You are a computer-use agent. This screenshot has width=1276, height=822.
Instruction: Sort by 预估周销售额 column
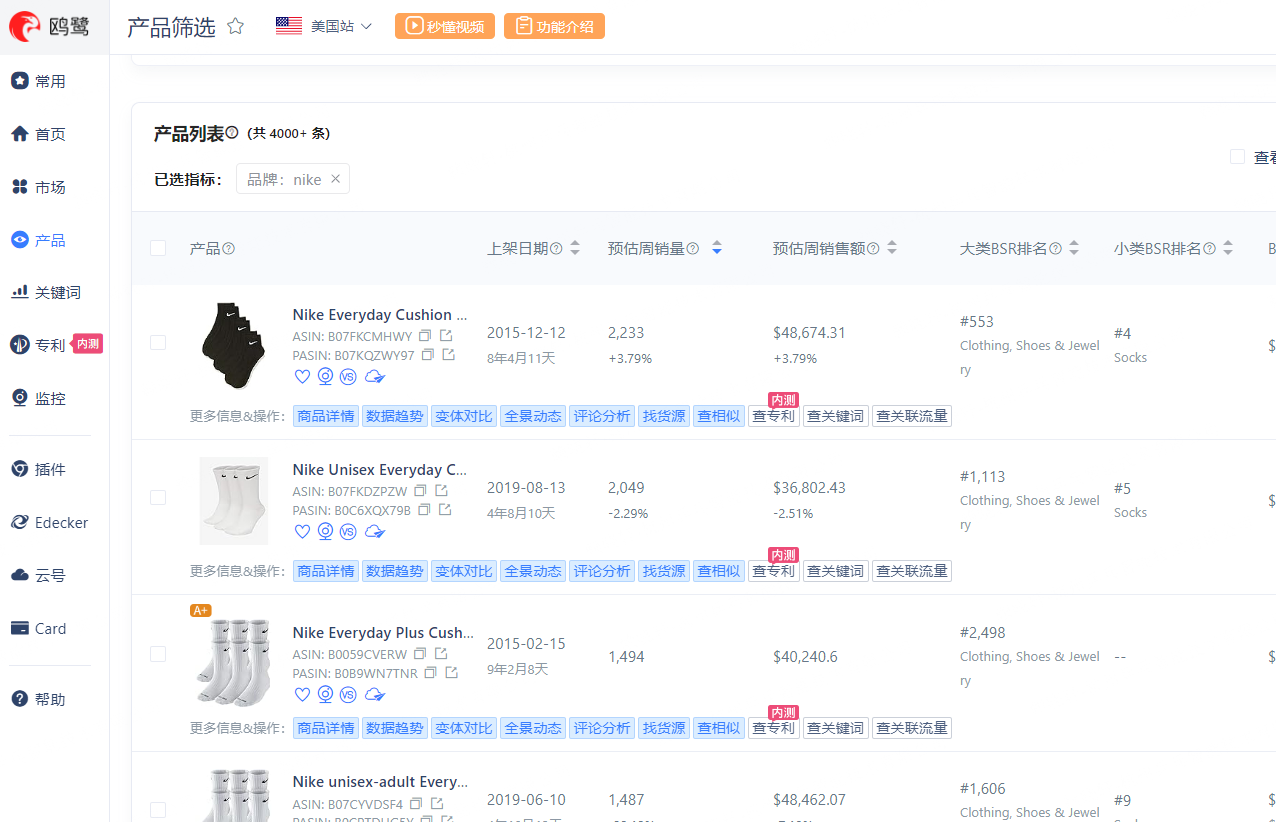892,248
